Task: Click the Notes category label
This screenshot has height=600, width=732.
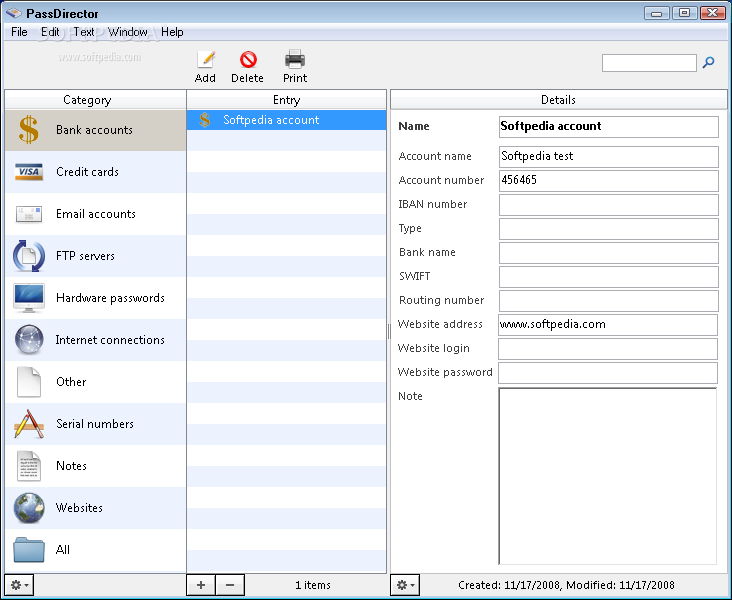Action: coord(71,466)
